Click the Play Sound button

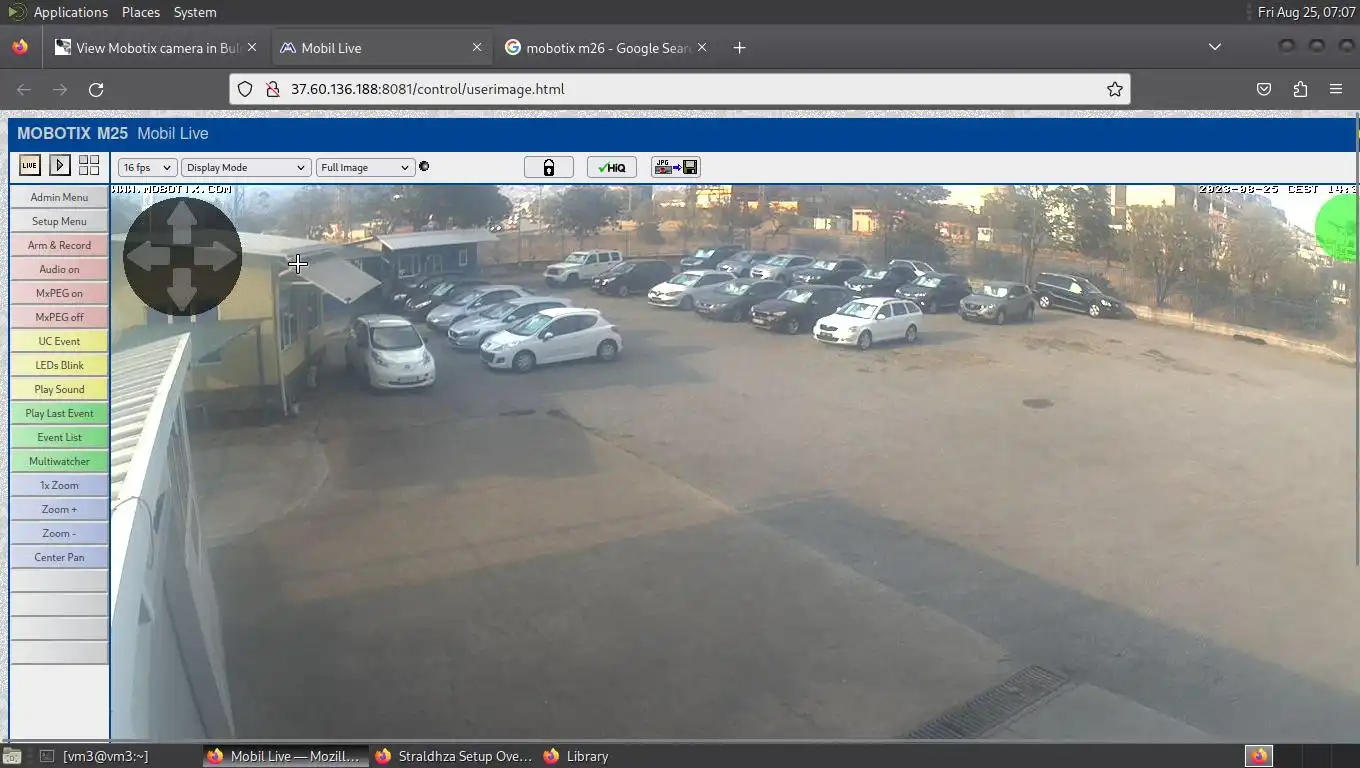(59, 389)
